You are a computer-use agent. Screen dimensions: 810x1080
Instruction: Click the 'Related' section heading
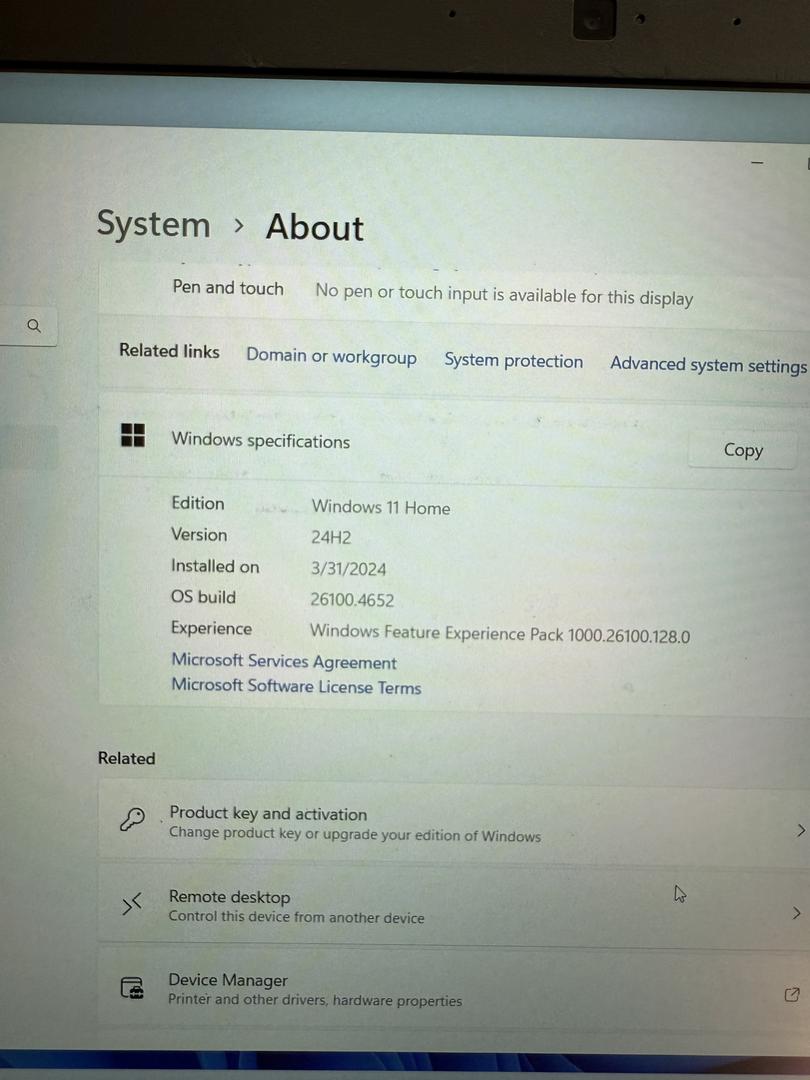[127, 758]
